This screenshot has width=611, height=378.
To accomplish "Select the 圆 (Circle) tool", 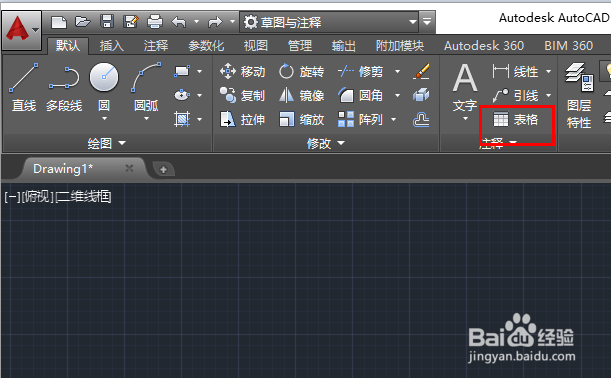I will point(104,87).
